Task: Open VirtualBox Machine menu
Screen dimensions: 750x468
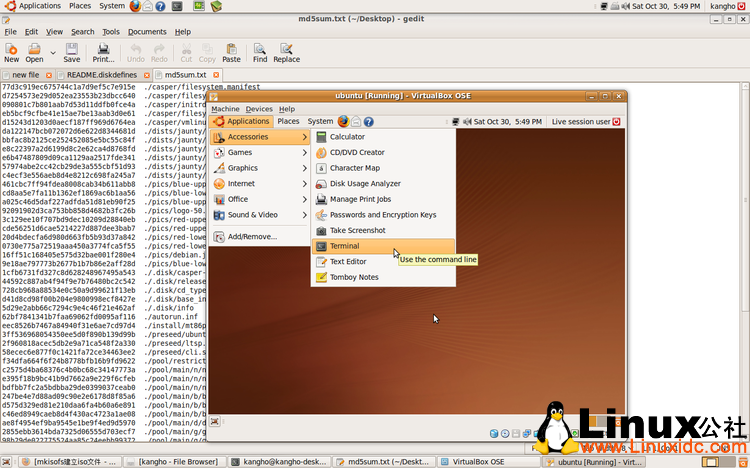Action: (225, 109)
